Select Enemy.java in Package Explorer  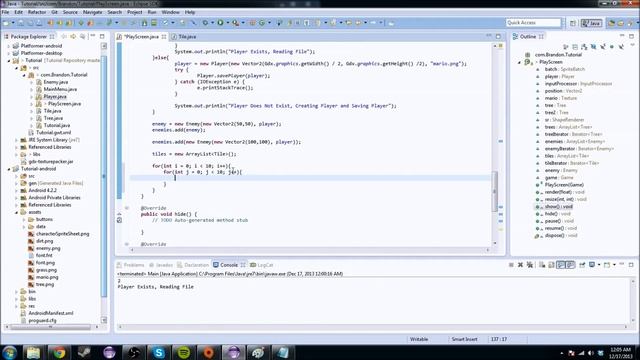coord(56,82)
